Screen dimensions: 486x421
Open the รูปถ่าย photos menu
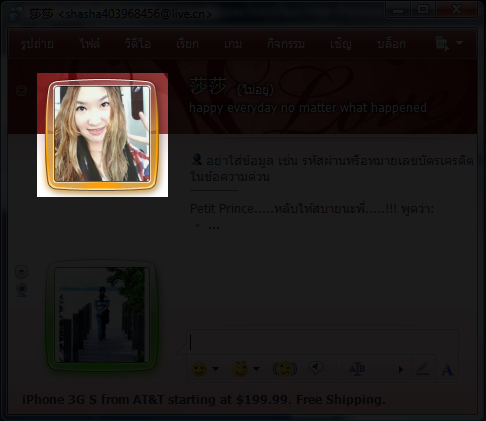37,44
